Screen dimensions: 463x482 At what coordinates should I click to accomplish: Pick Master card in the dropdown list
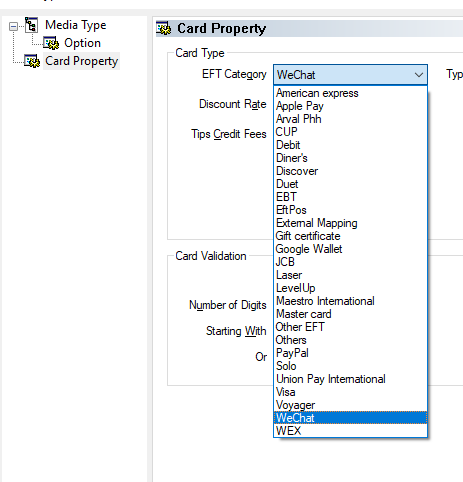pos(350,314)
